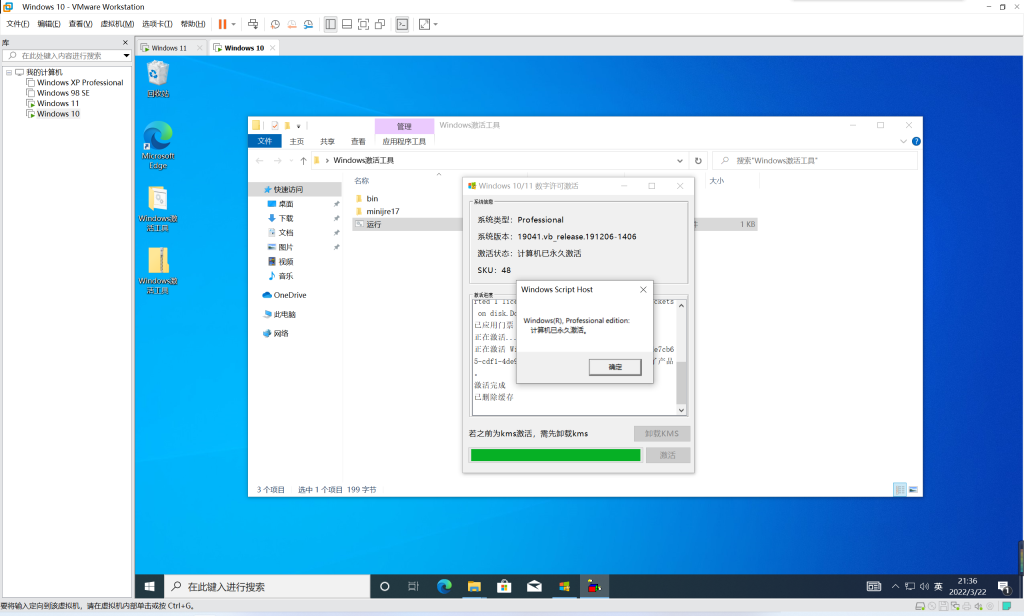1024x616 pixels.
Task: Open the 文件(F) menu in VMware
Action: 18,24
